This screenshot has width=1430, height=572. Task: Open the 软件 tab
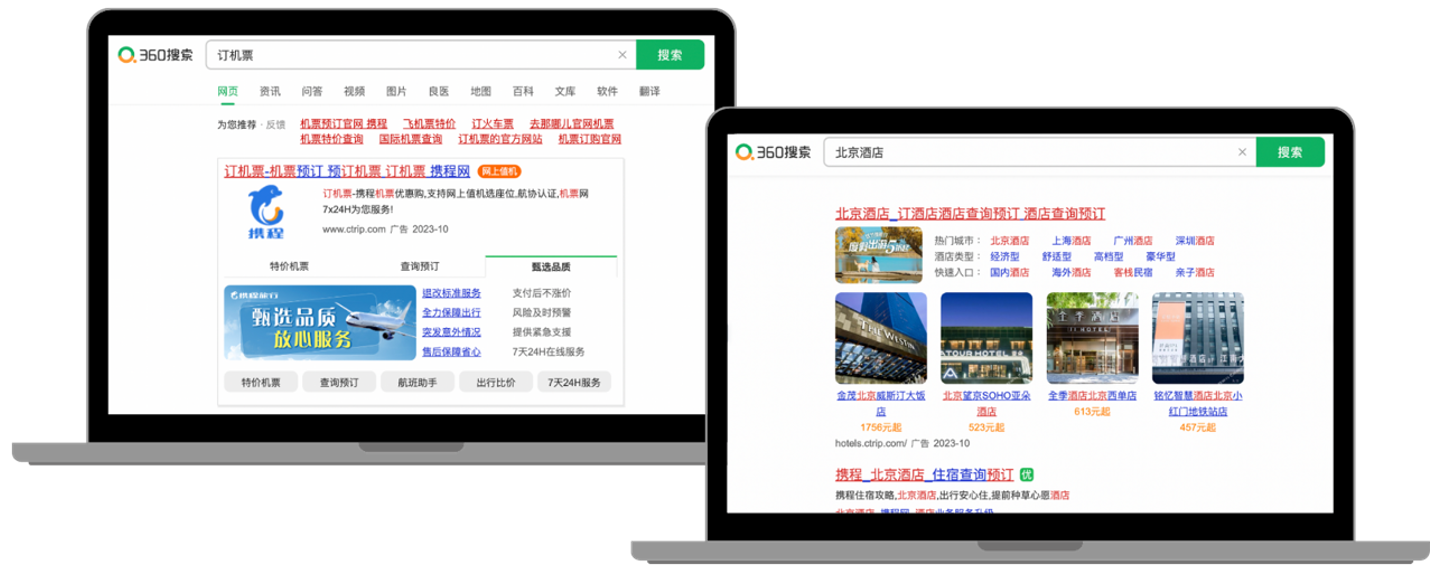tap(607, 91)
